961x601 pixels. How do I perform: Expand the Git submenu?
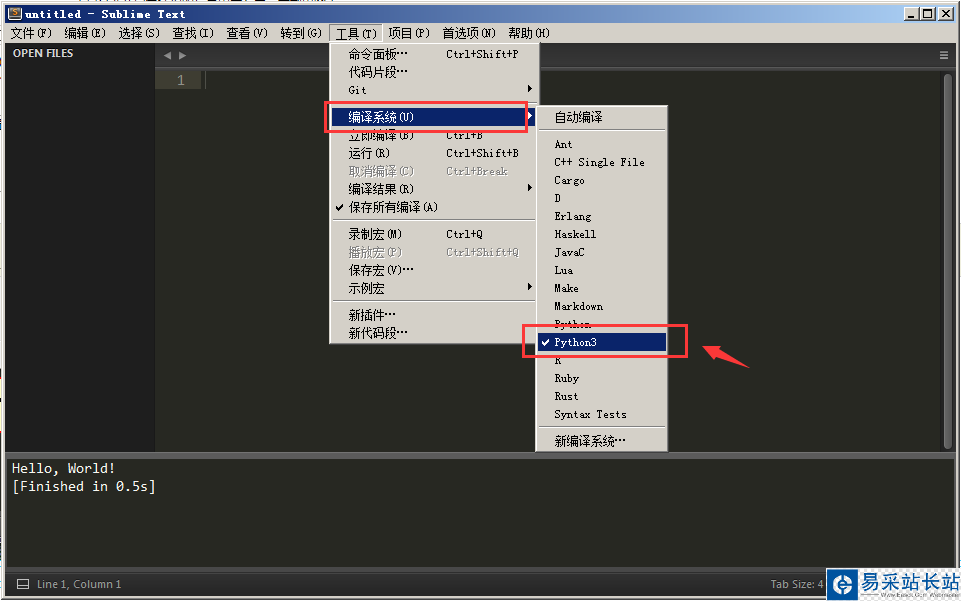pyautogui.click(x=434, y=90)
